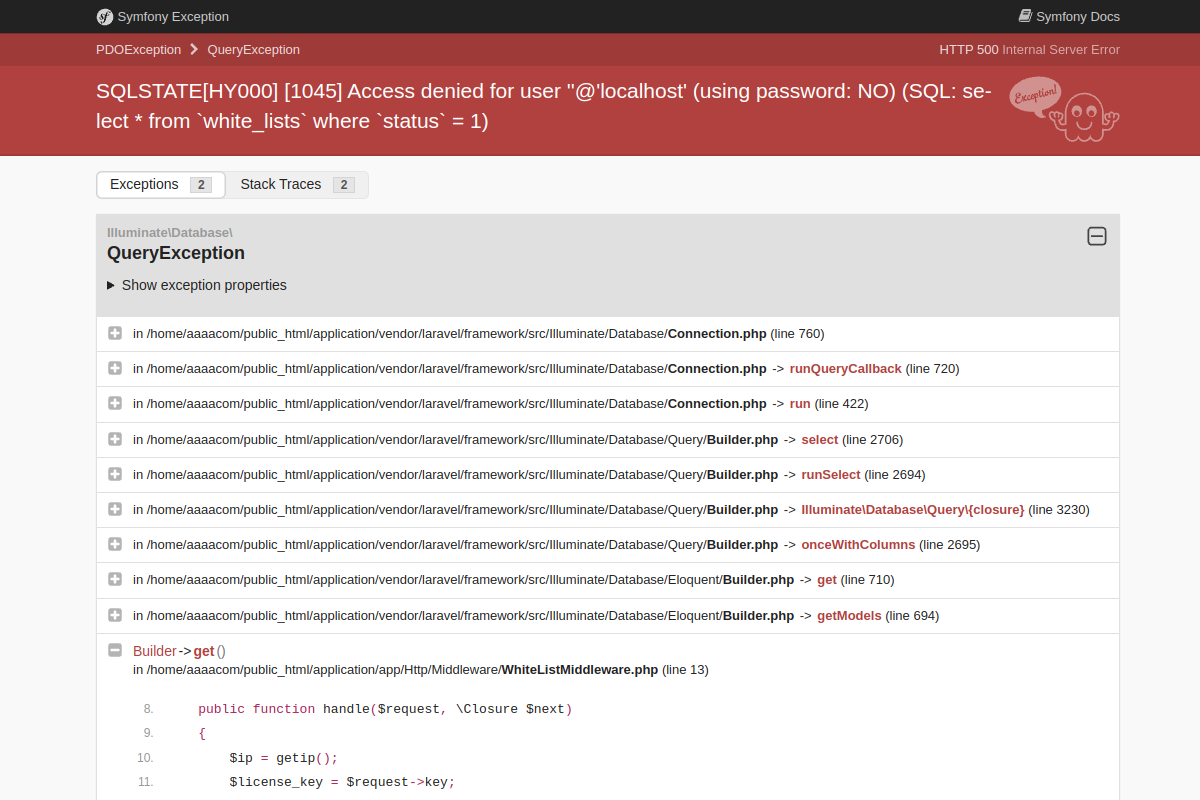The image size is (1200, 800).
Task: Expand trace getModels line 694
Action: point(115,615)
